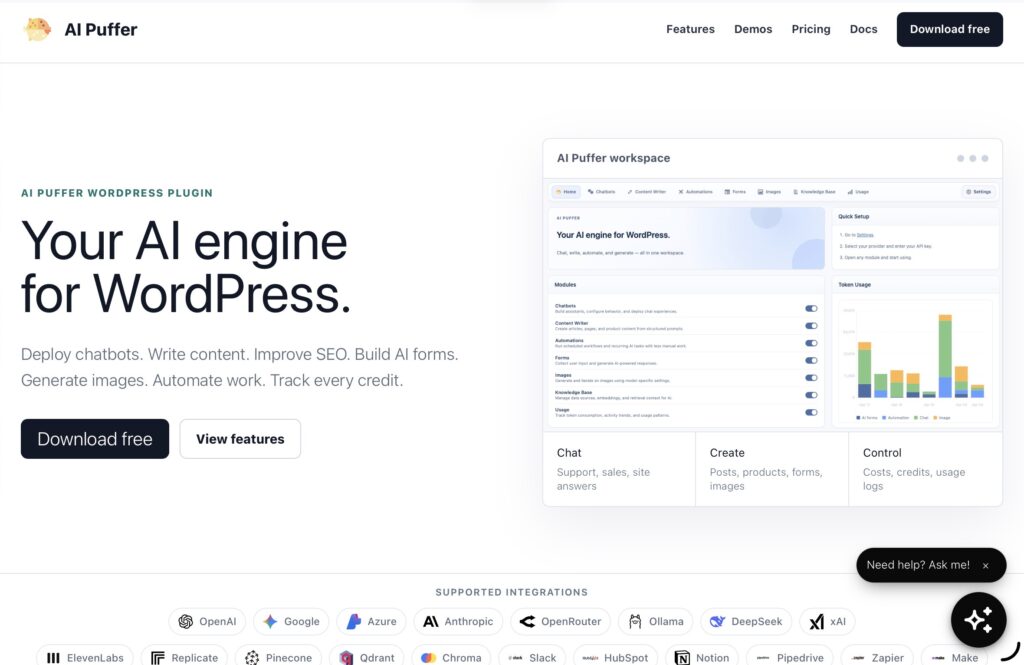Click the Notion integration icon

pyautogui.click(x=682, y=658)
